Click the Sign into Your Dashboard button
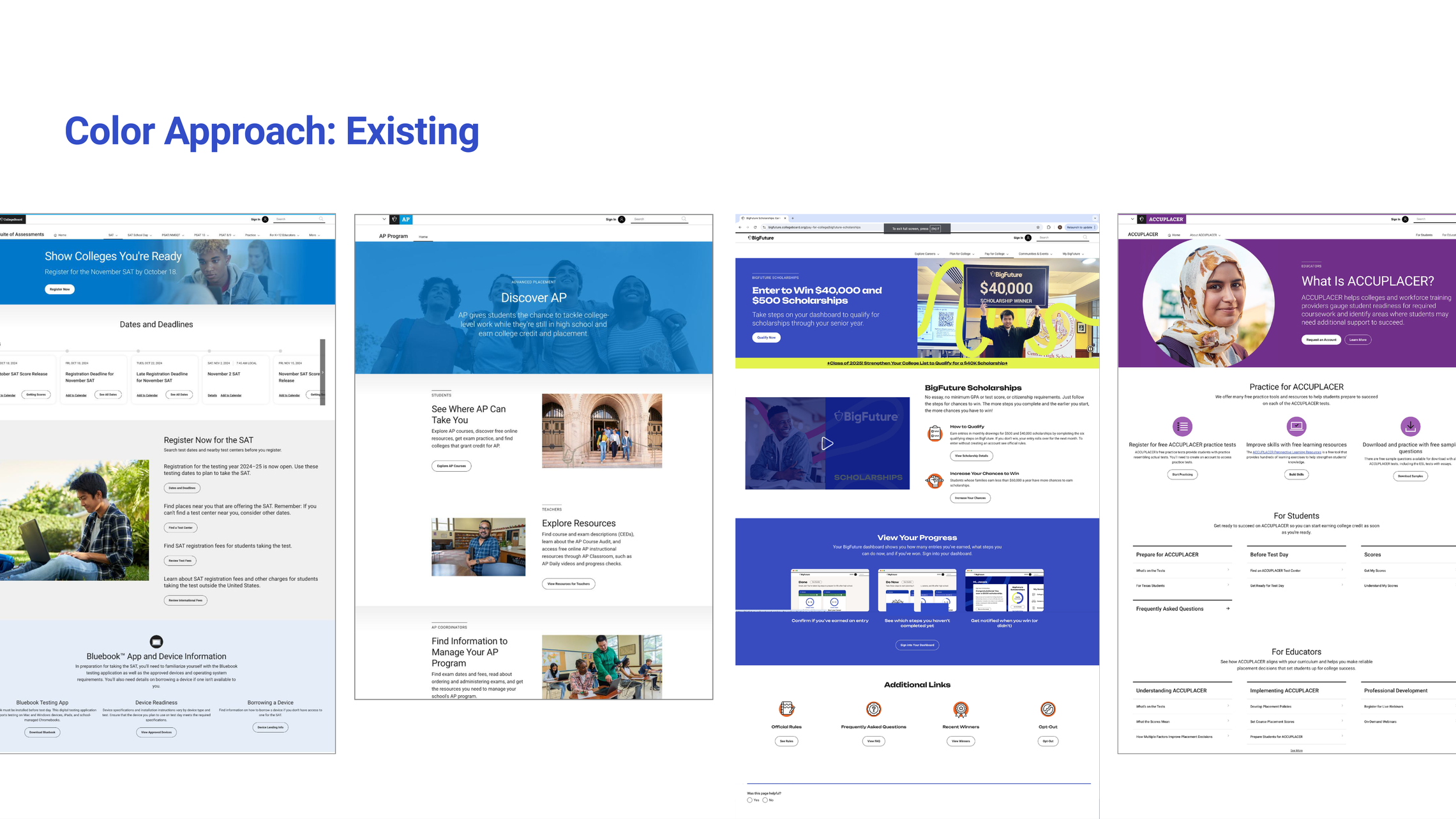Image resolution: width=1456 pixels, height=819 pixels. (x=917, y=645)
